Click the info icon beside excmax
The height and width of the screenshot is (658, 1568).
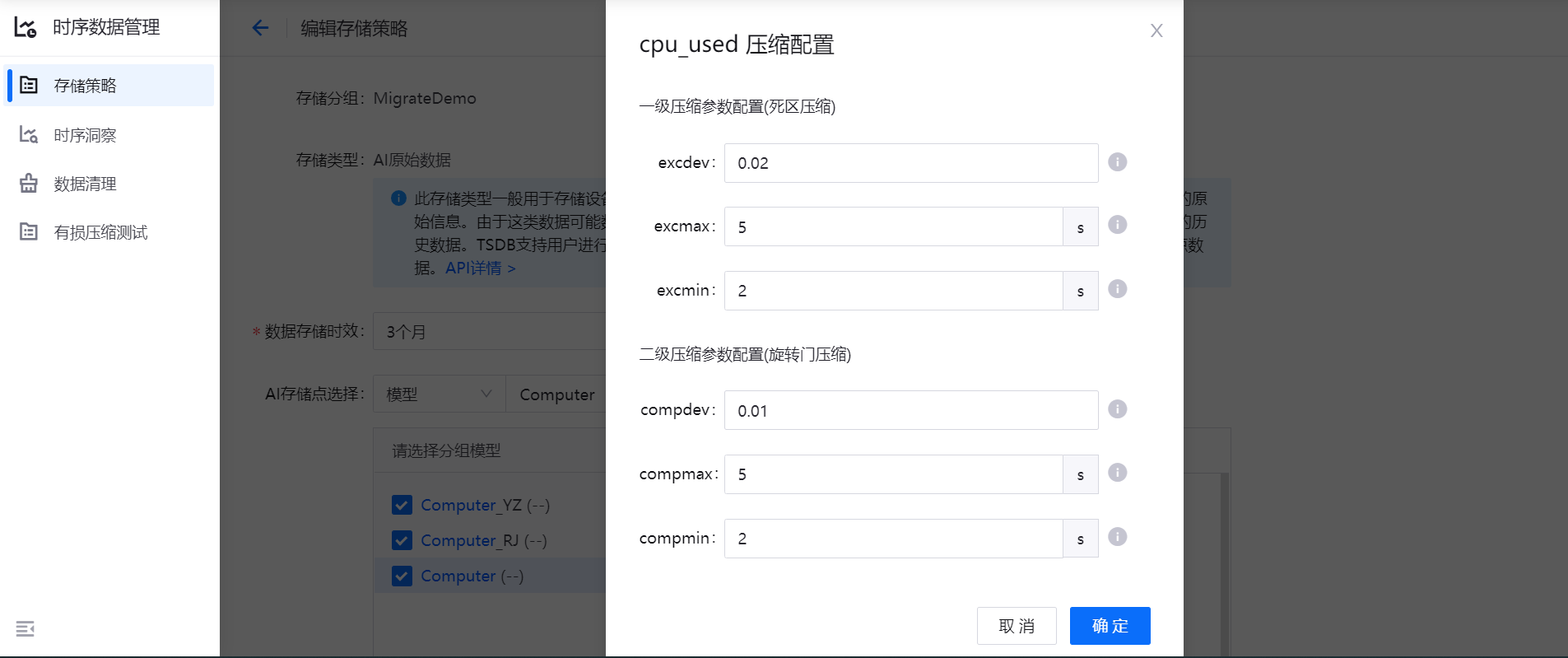coord(1117,225)
